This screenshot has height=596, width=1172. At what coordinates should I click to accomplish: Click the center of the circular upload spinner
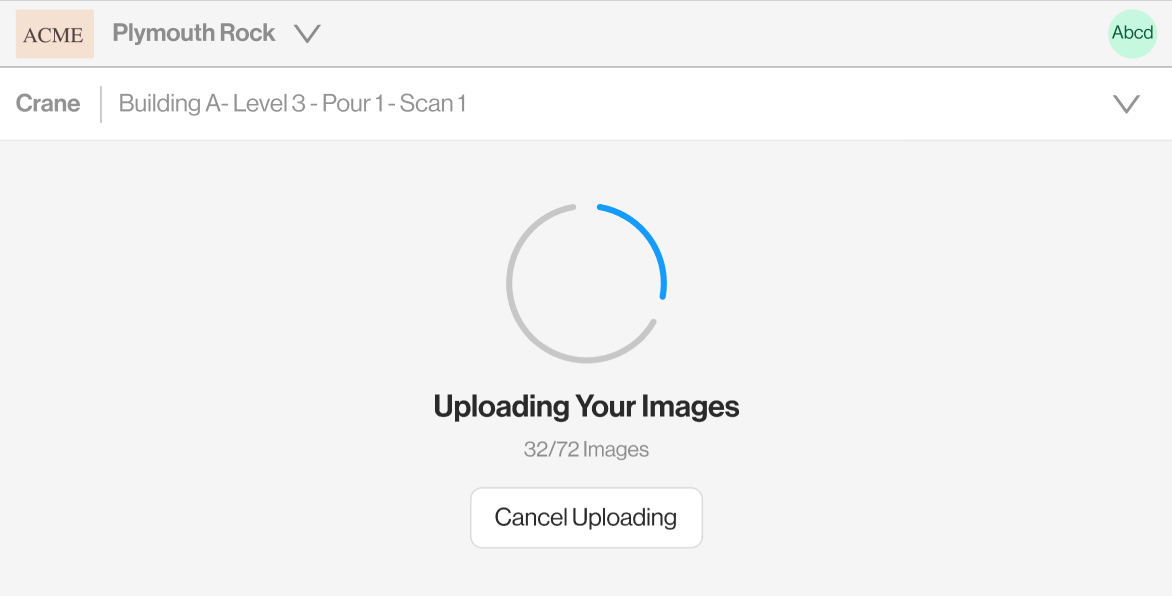[586, 283]
